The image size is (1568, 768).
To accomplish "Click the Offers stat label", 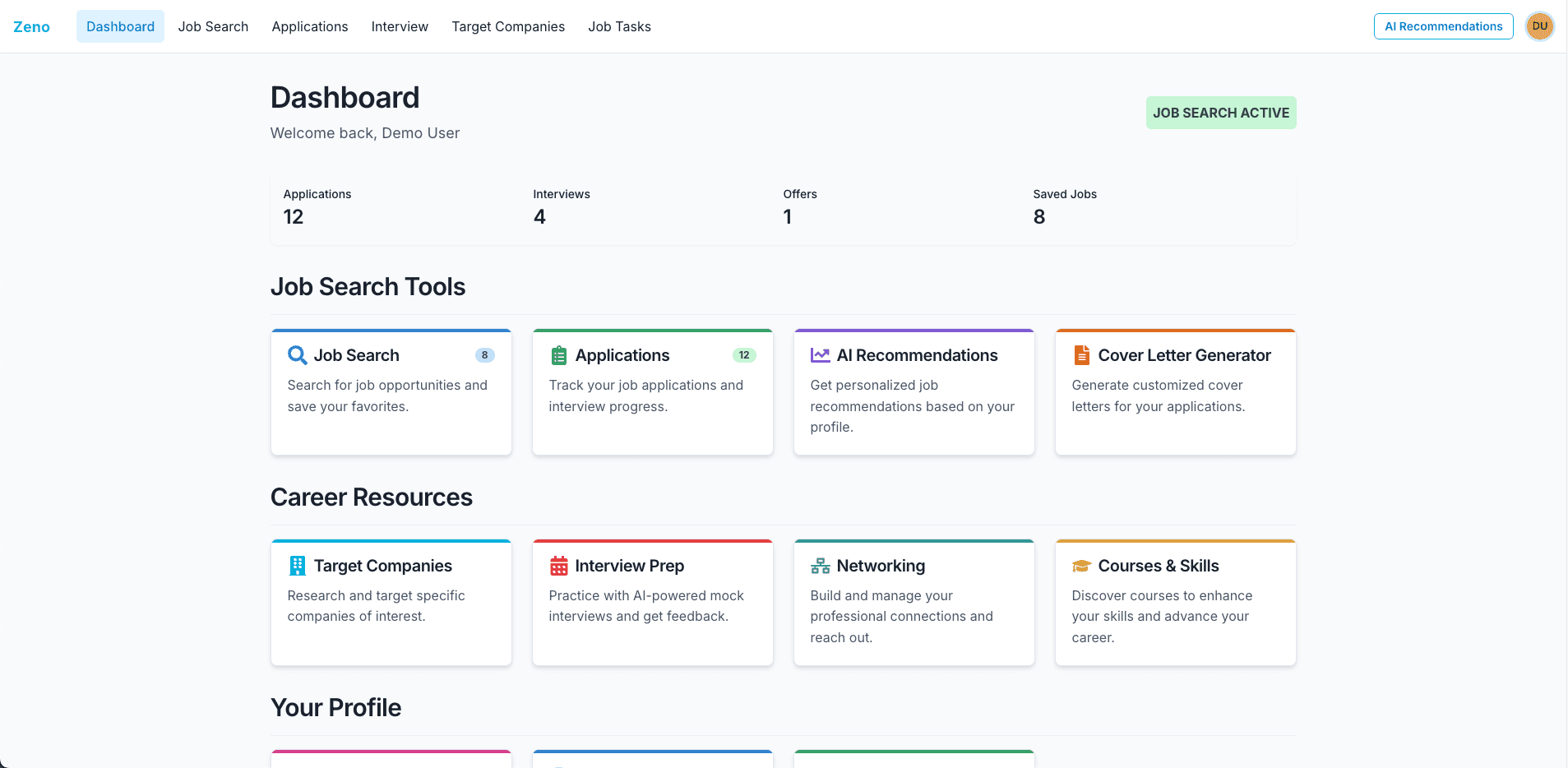I will coord(800,194).
